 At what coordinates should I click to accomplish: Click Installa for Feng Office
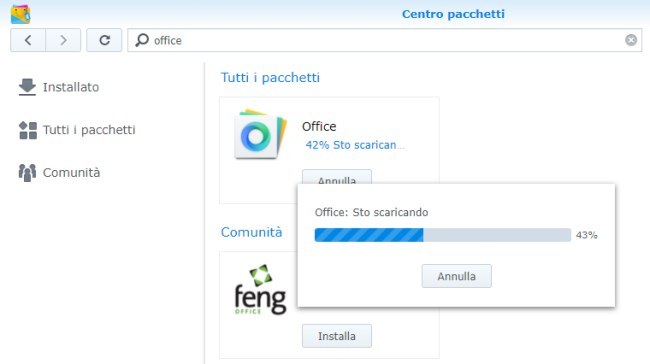(337, 336)
